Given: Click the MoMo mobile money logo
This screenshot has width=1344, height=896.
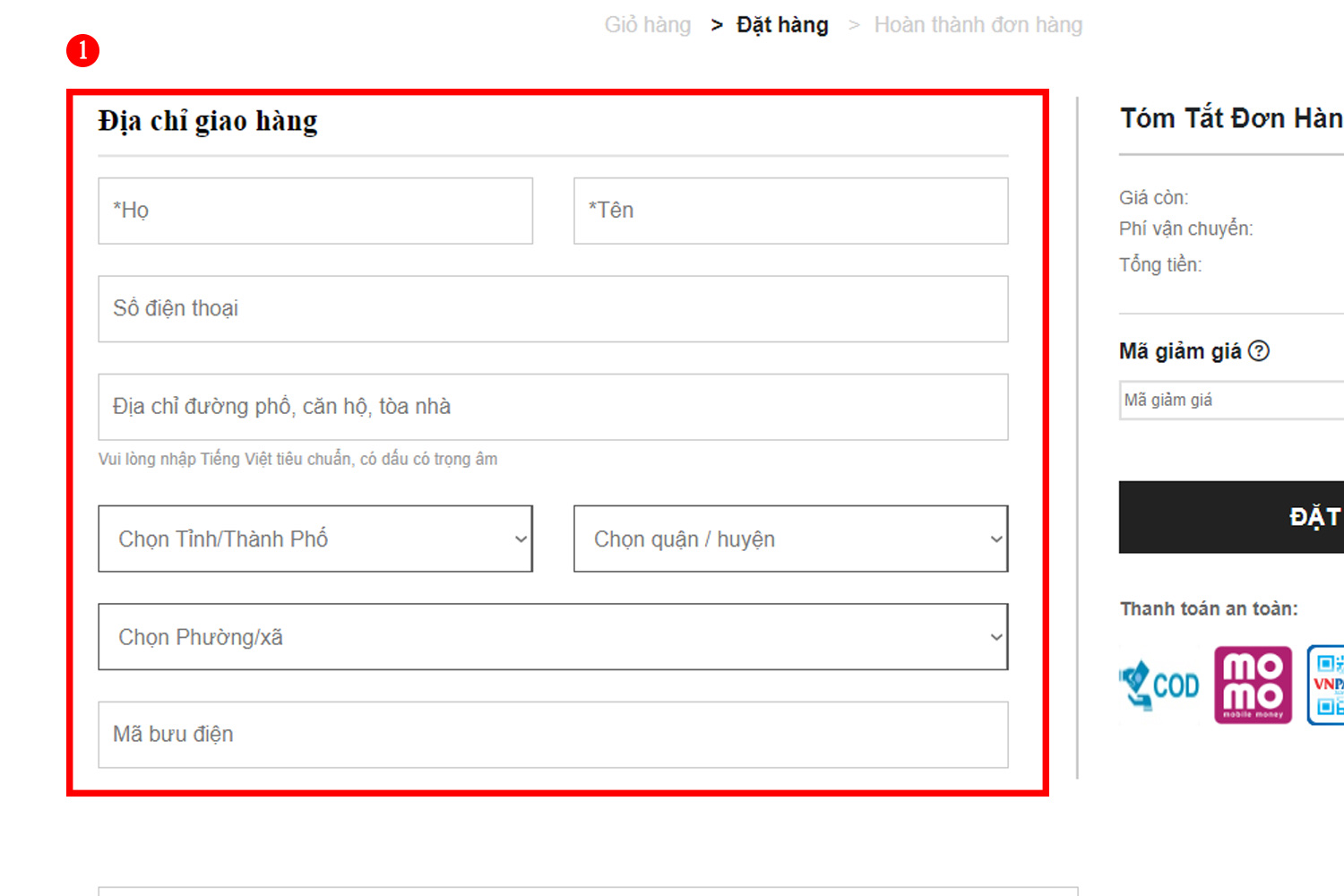Looking at the screenshot, I should point(1253,685).
